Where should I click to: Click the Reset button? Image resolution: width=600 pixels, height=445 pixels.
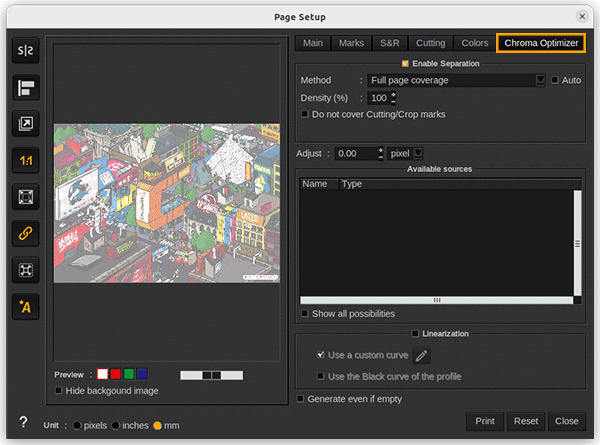[x=527, y=421]
